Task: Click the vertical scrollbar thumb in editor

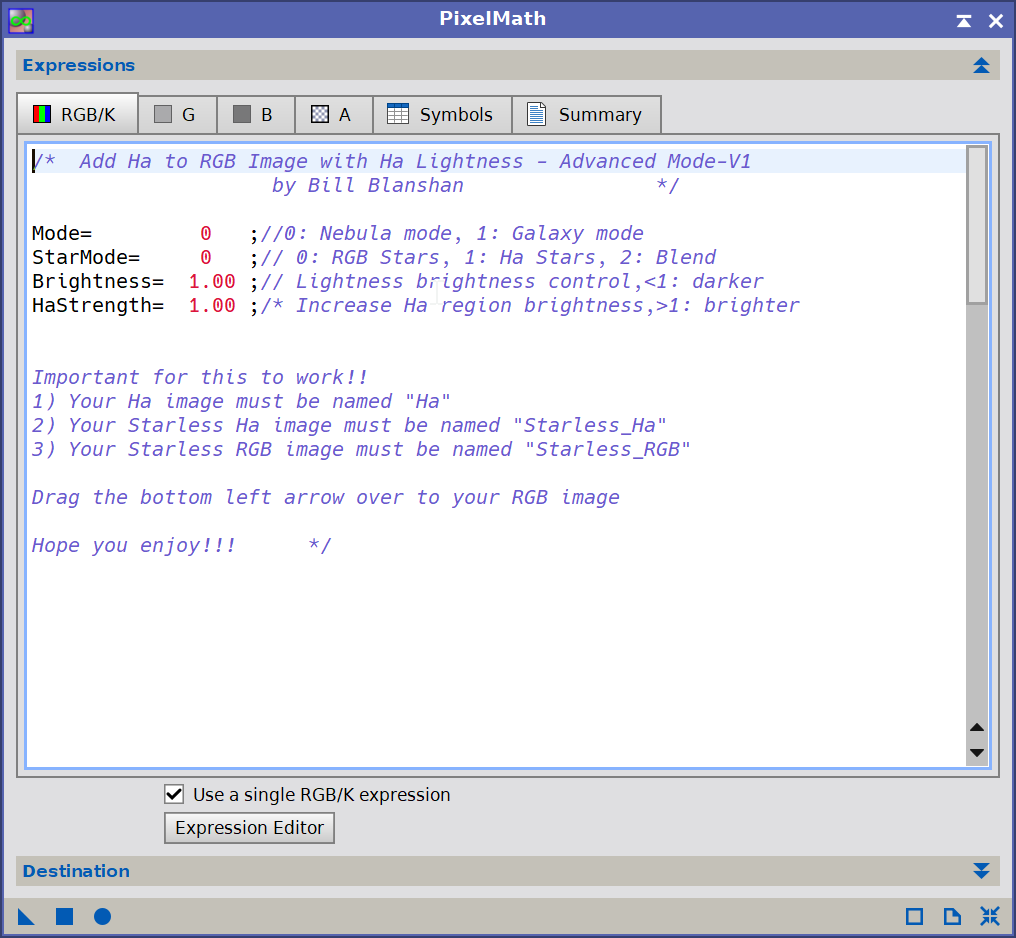Action: coord(976,225)
